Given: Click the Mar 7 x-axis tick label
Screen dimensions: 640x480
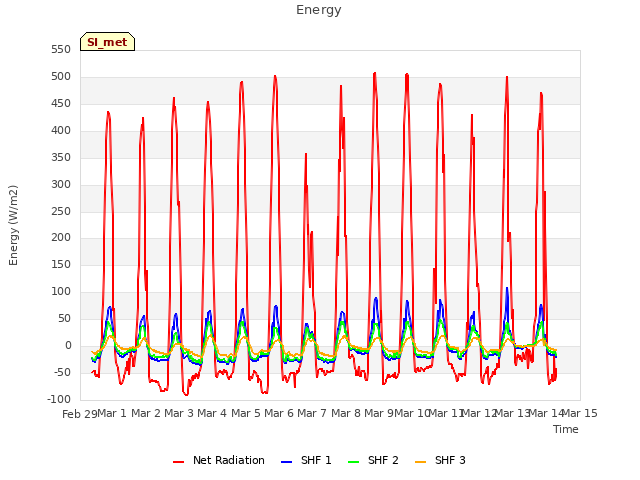Looking at the screenshot, I should tap(312, 413).
